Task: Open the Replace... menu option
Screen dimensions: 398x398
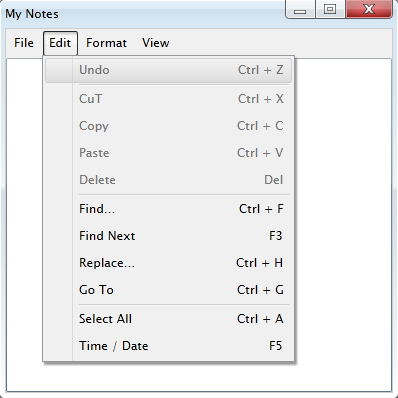Action: (168, 263)
